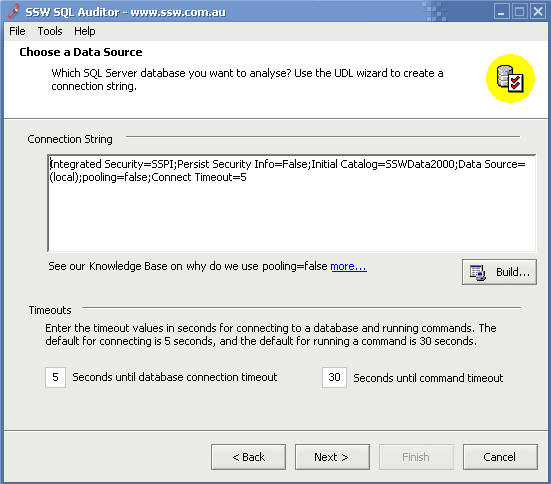Image resolution: width=551 pixels, height=484 pixels.
Task: Follow the Knowledge Base more... link
Action: [349, 266]
